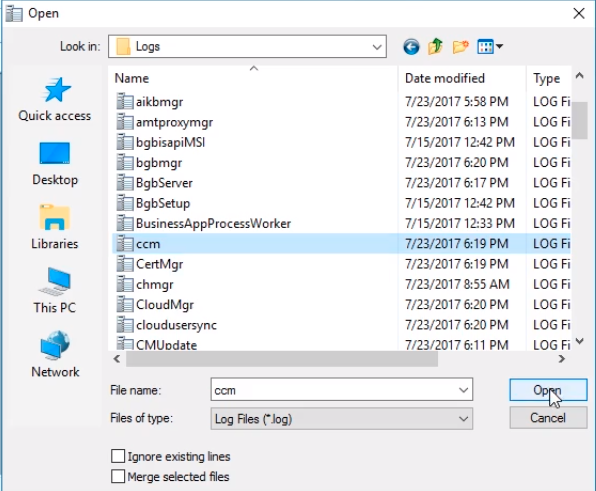Go back using the blue arrow icon
Viewport: 596px width, 491px height.
tap(411, 47)
